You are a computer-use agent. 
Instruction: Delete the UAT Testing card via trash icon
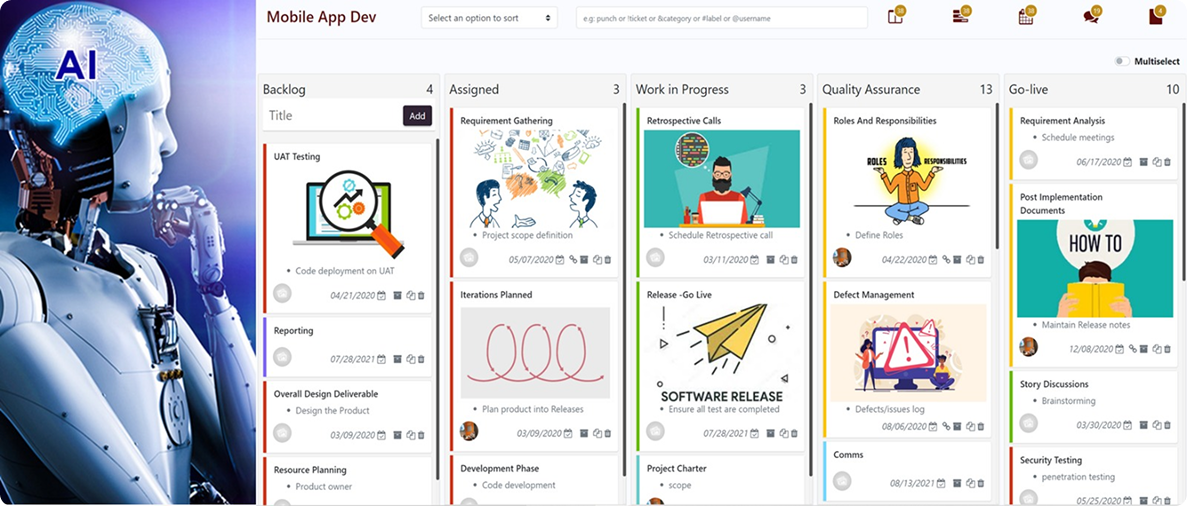pos(421,295)
